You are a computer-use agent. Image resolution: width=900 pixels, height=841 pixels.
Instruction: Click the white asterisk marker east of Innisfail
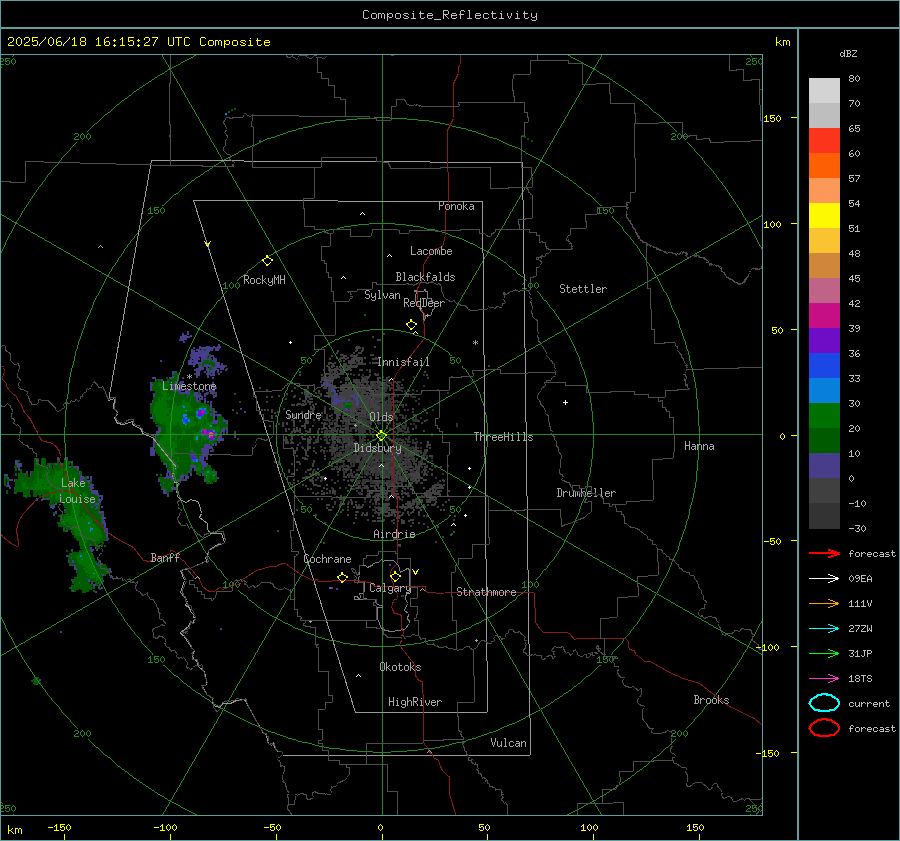pyautogui.click(x=475, y=343)
